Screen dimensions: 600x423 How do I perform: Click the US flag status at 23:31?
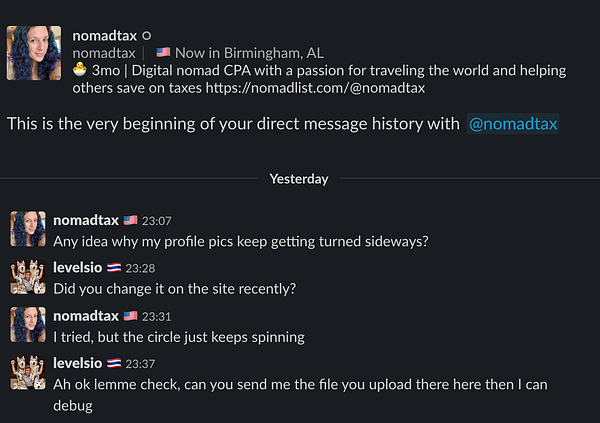tap(129, 316)
